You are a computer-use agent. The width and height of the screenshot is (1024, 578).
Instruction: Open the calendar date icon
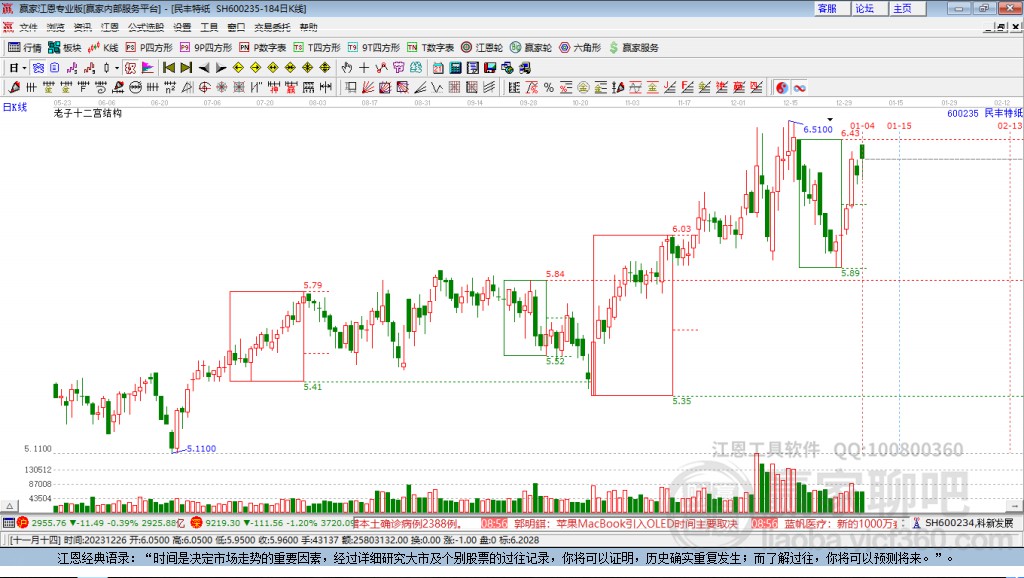pos(438,67)
